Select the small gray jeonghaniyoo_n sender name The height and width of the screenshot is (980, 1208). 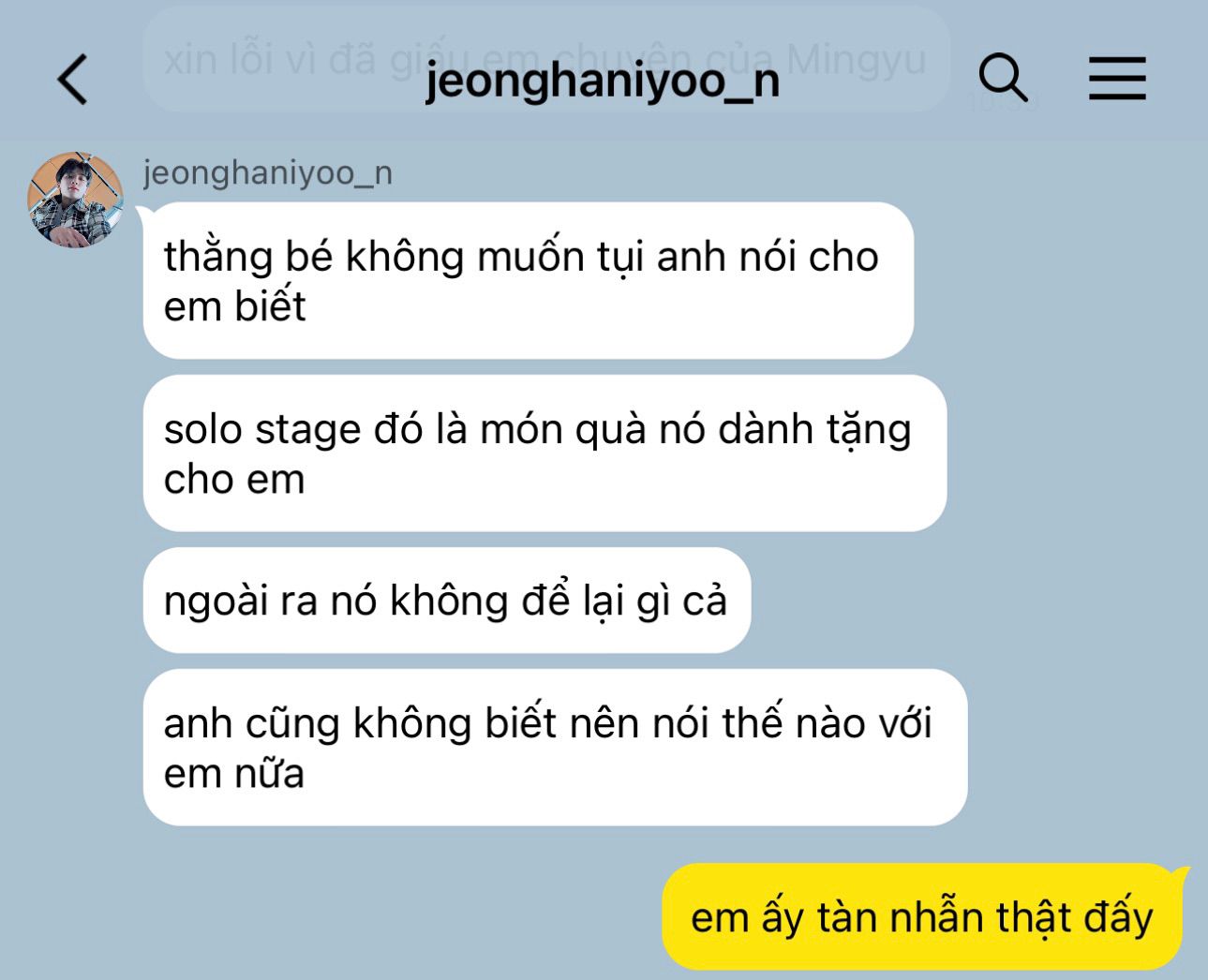pos(268,172)
